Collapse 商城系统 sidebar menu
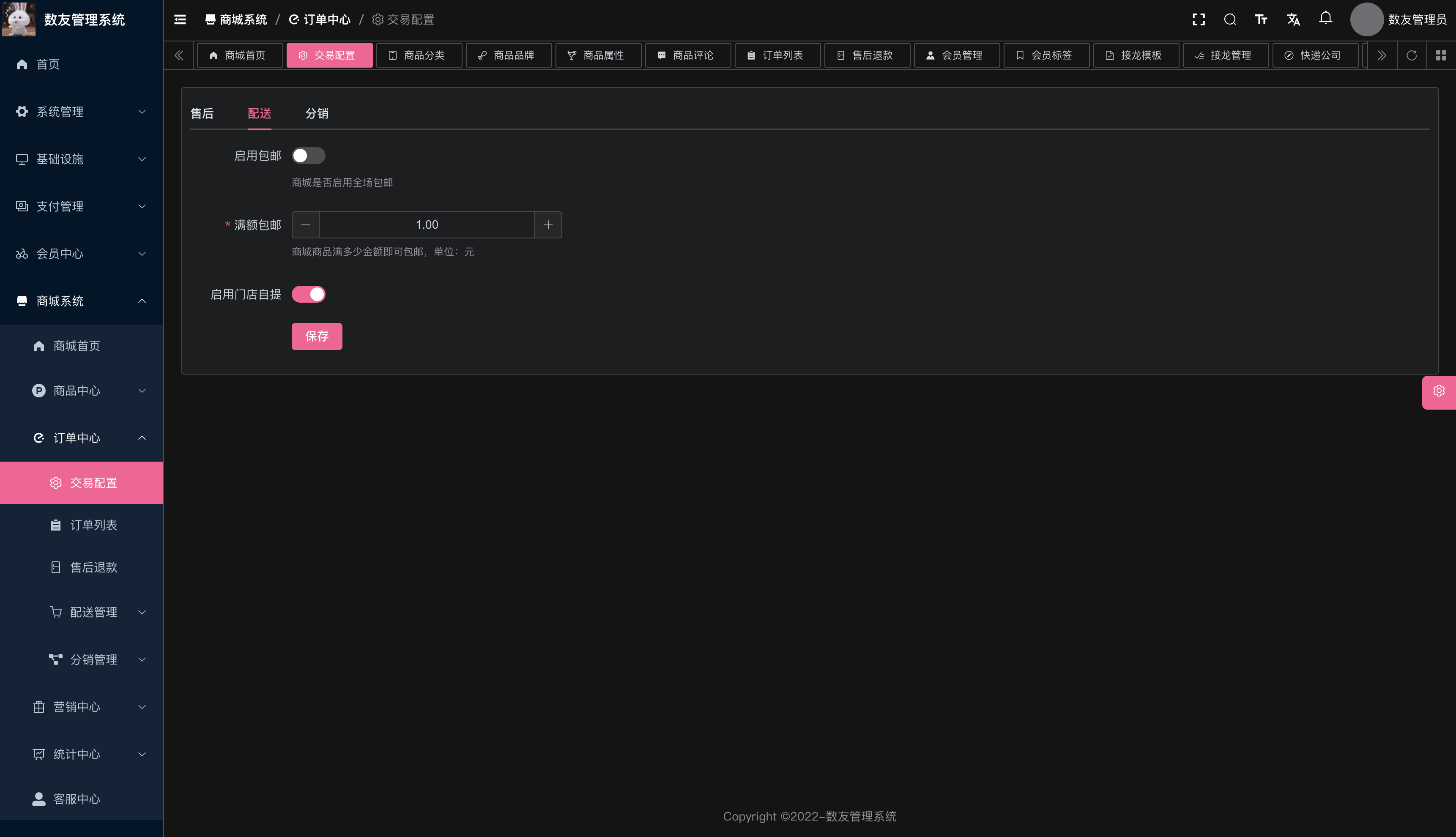The height and width of the screenshot is (837, 1456). pos(82,301)
